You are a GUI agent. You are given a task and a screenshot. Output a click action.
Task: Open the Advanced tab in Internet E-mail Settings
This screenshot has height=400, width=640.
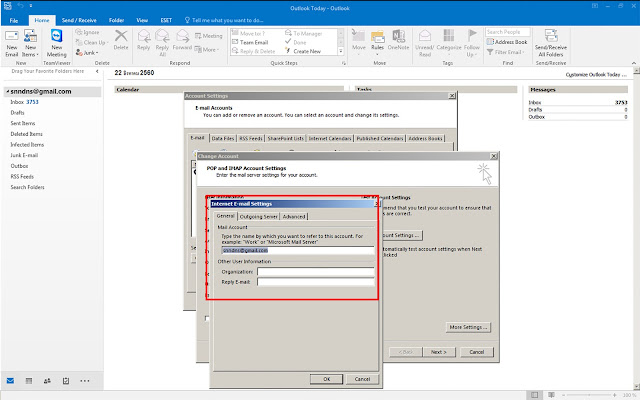tap(294, 216)
